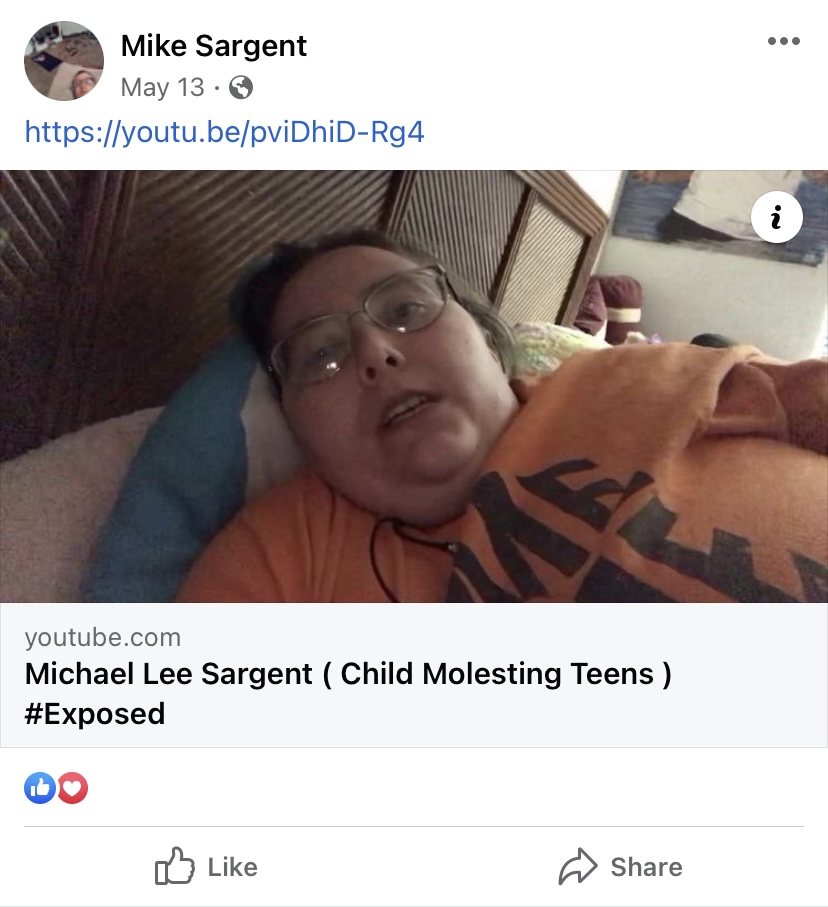Open the three-dot post options menu

point(783,40)
